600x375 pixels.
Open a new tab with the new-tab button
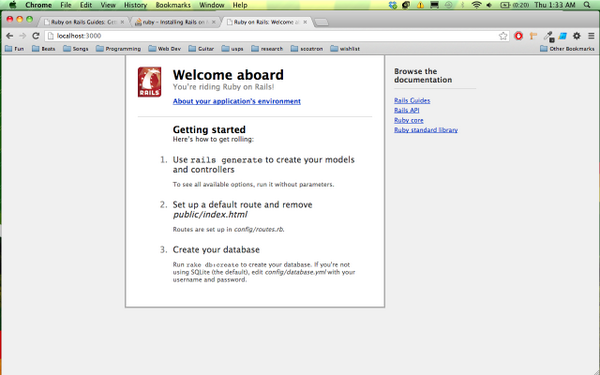pos(321,23)
